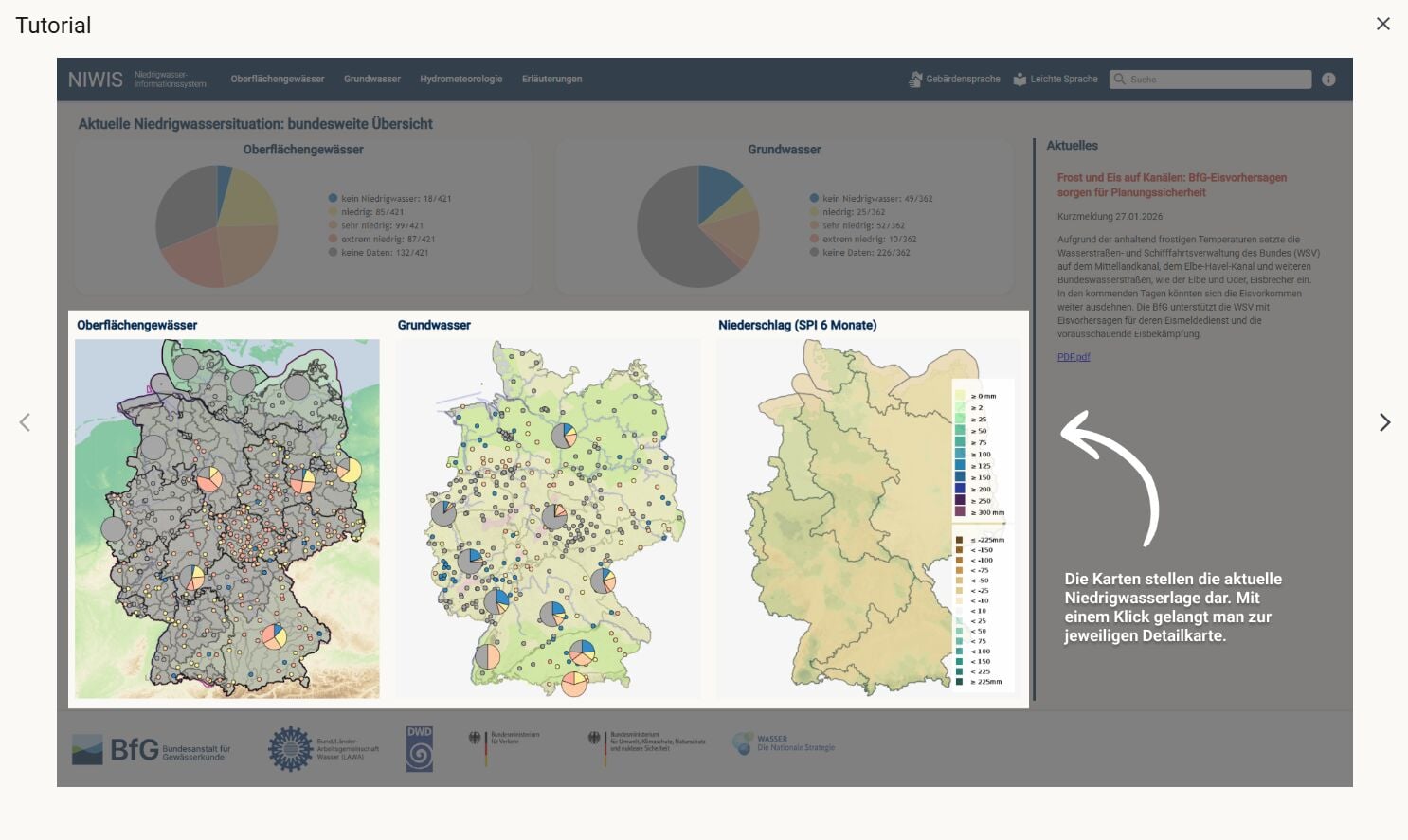Open the Grundwasser menu in the navigation bar
This screenshot has height=840, width=1408.
click(x=372, y=80)
